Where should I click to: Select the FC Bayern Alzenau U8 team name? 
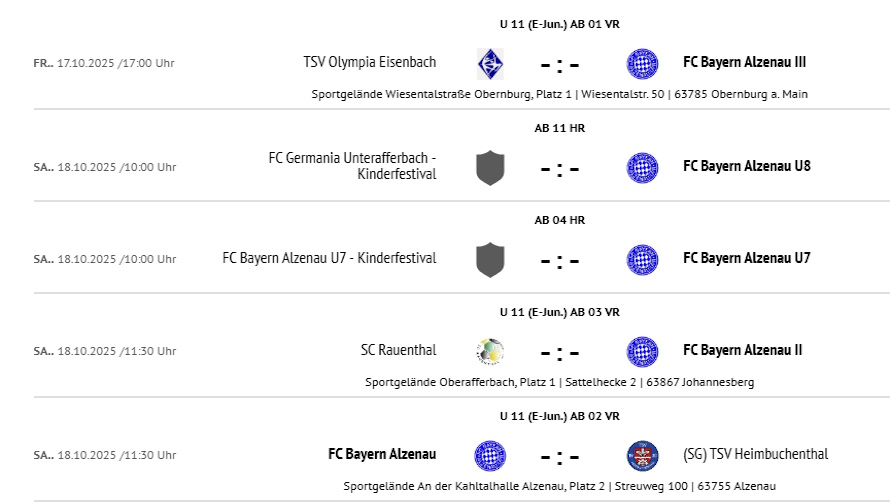point(746,166)
